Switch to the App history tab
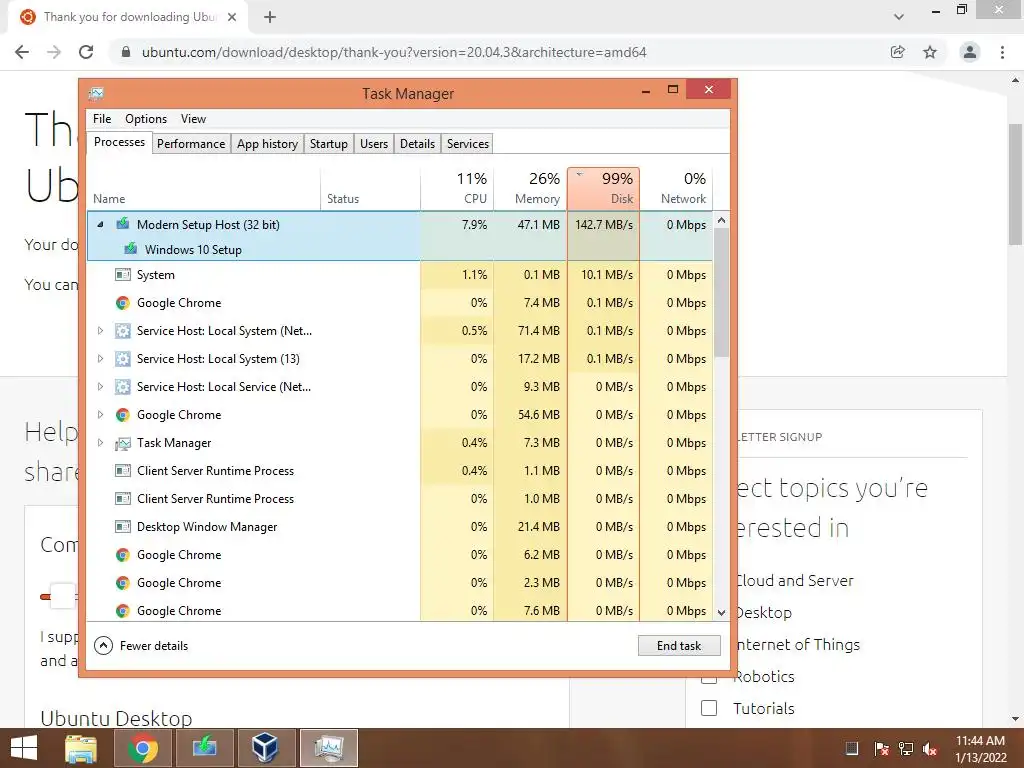 coord(267,144)
